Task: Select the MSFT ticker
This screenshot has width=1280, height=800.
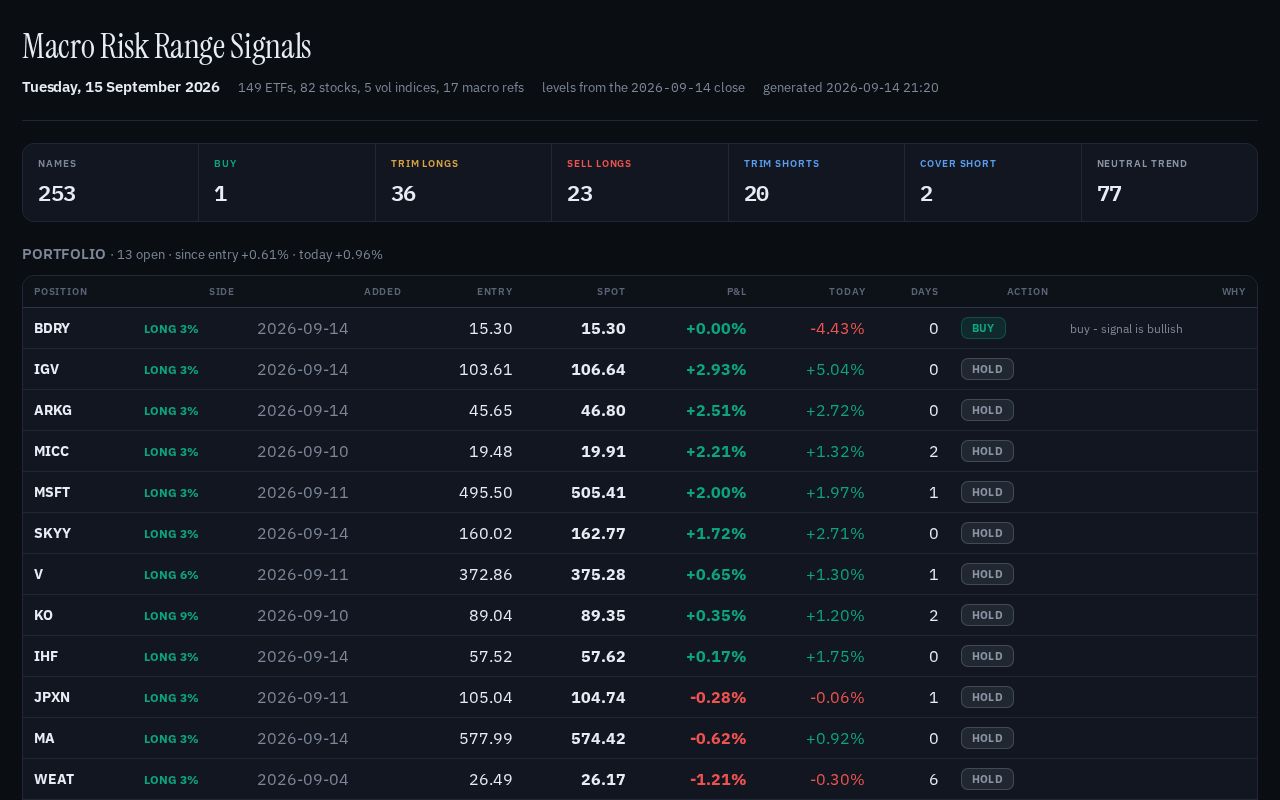Action: pos(52,492)
